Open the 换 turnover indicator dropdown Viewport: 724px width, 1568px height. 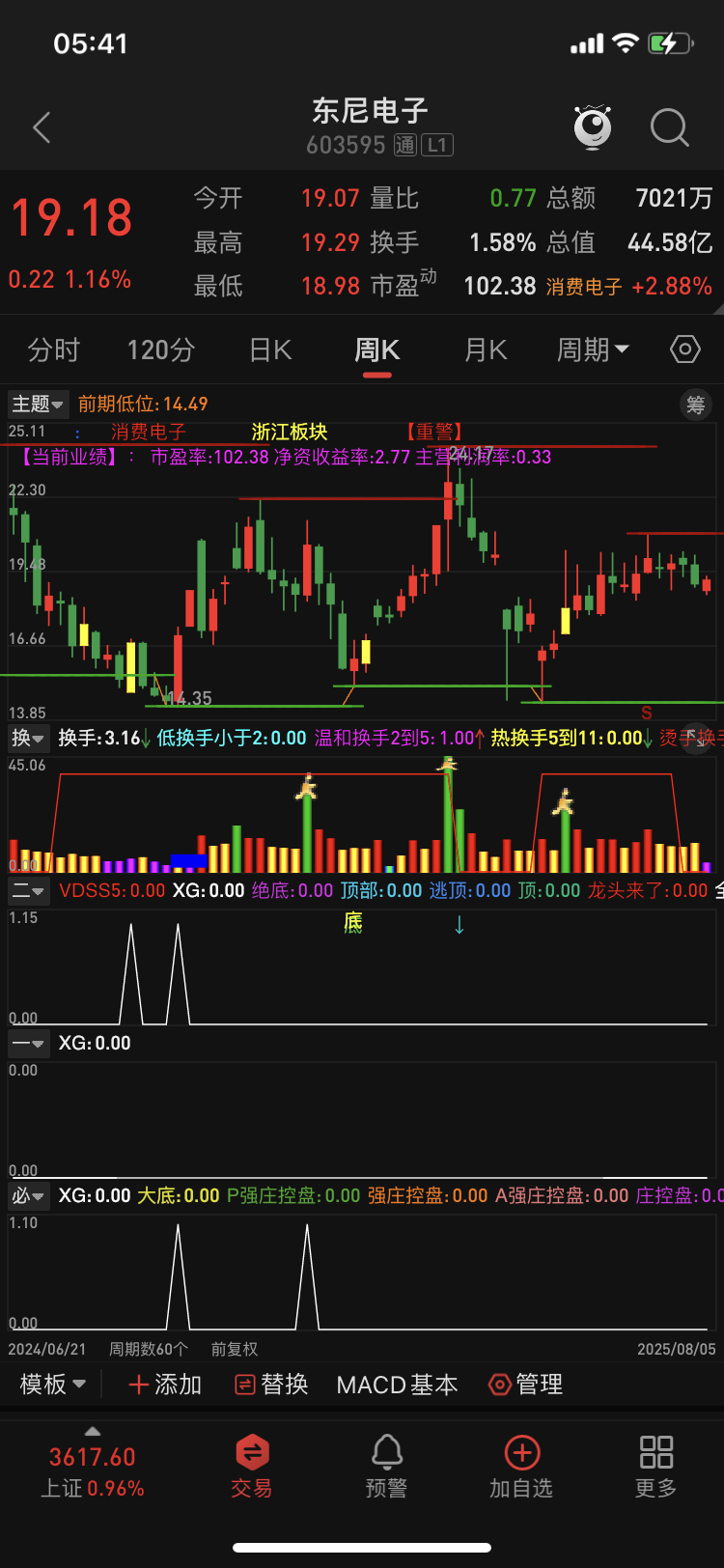tap(28, 739)
